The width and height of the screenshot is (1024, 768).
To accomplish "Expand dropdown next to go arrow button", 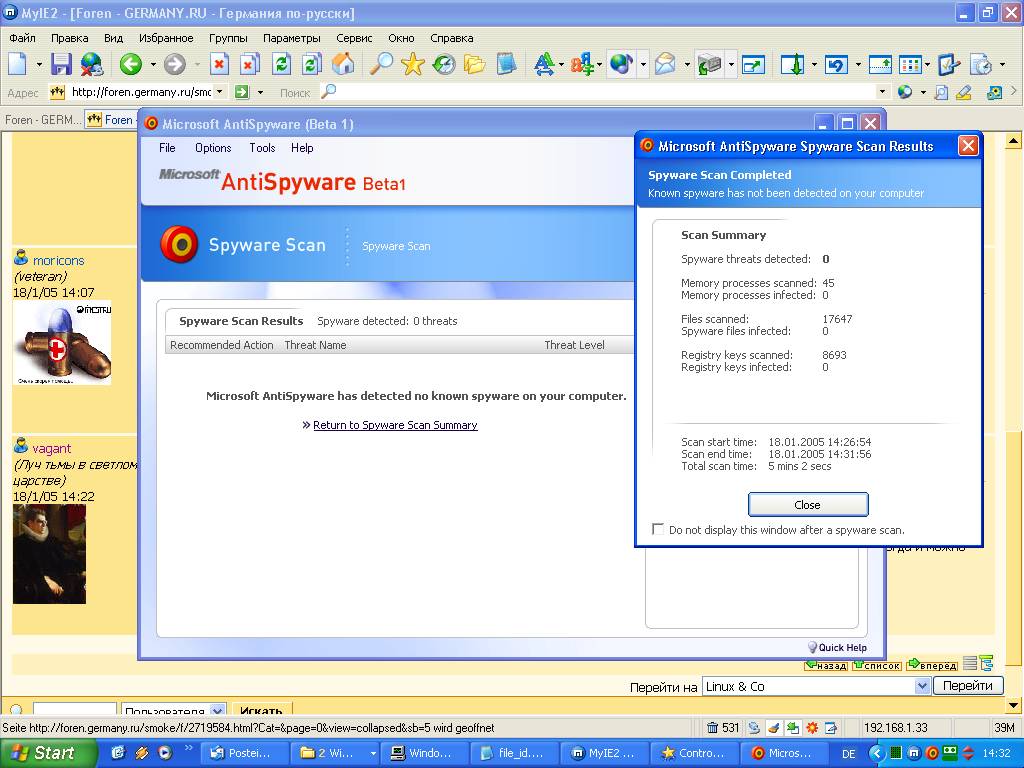I will tap(260, 92).
